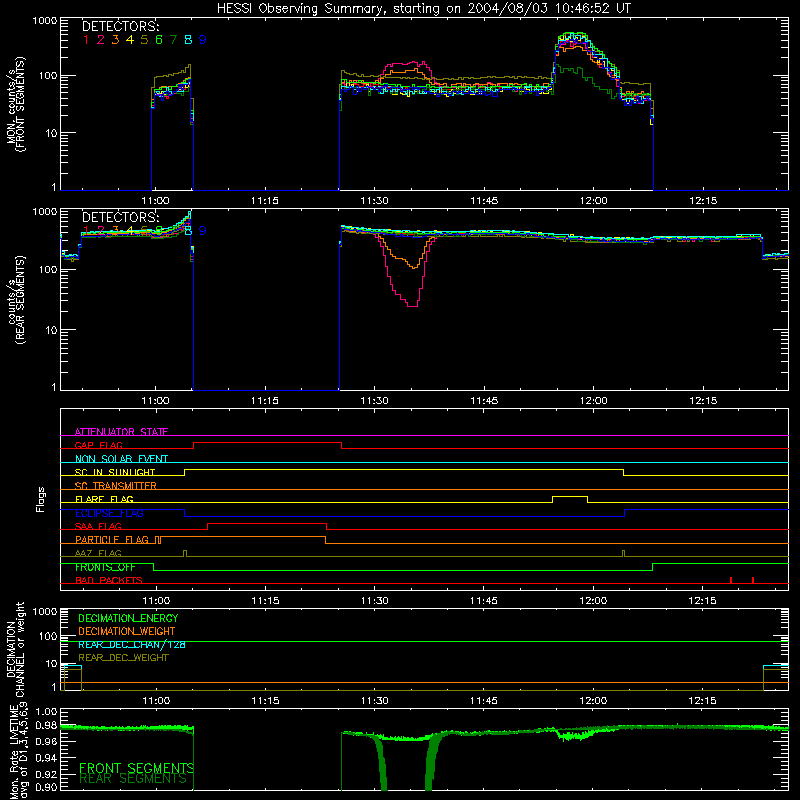800x800 pixels.
Task: Click the 11:30 time label under the Flags plot
Action: click(374, 601)
